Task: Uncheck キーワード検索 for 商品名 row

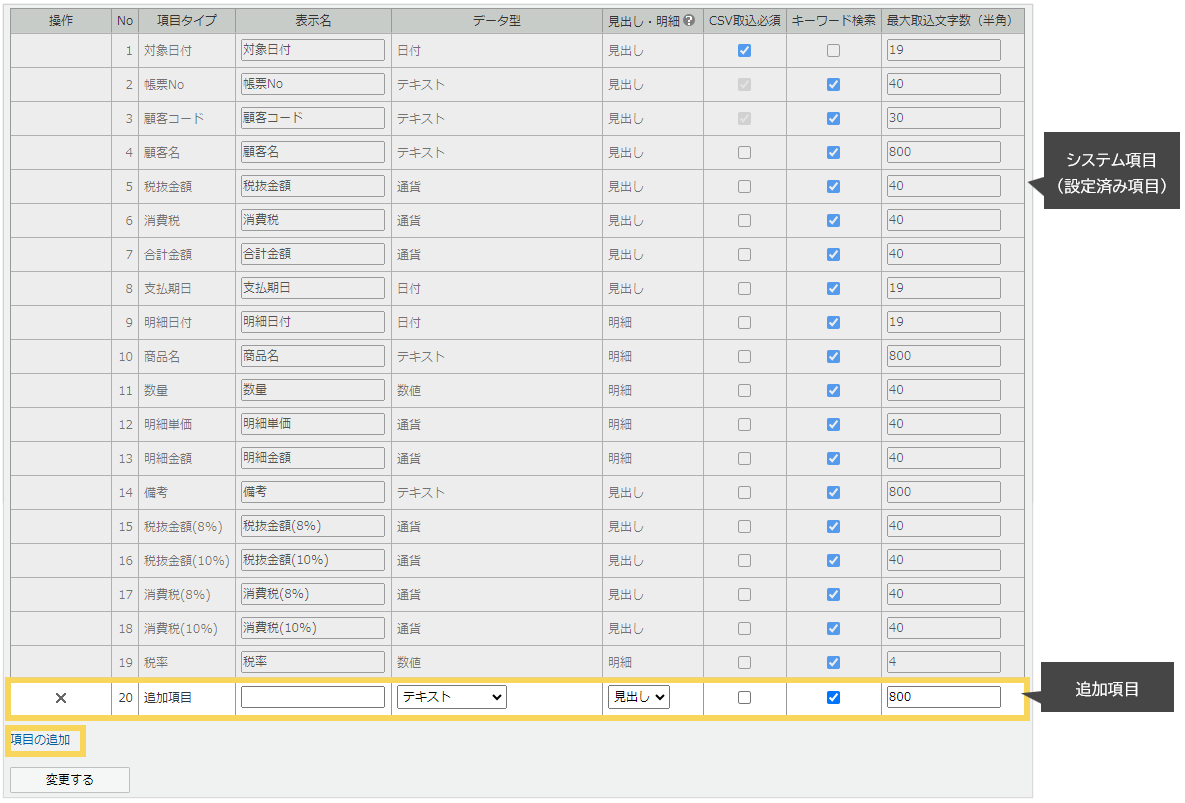Action: pos(833,357)
